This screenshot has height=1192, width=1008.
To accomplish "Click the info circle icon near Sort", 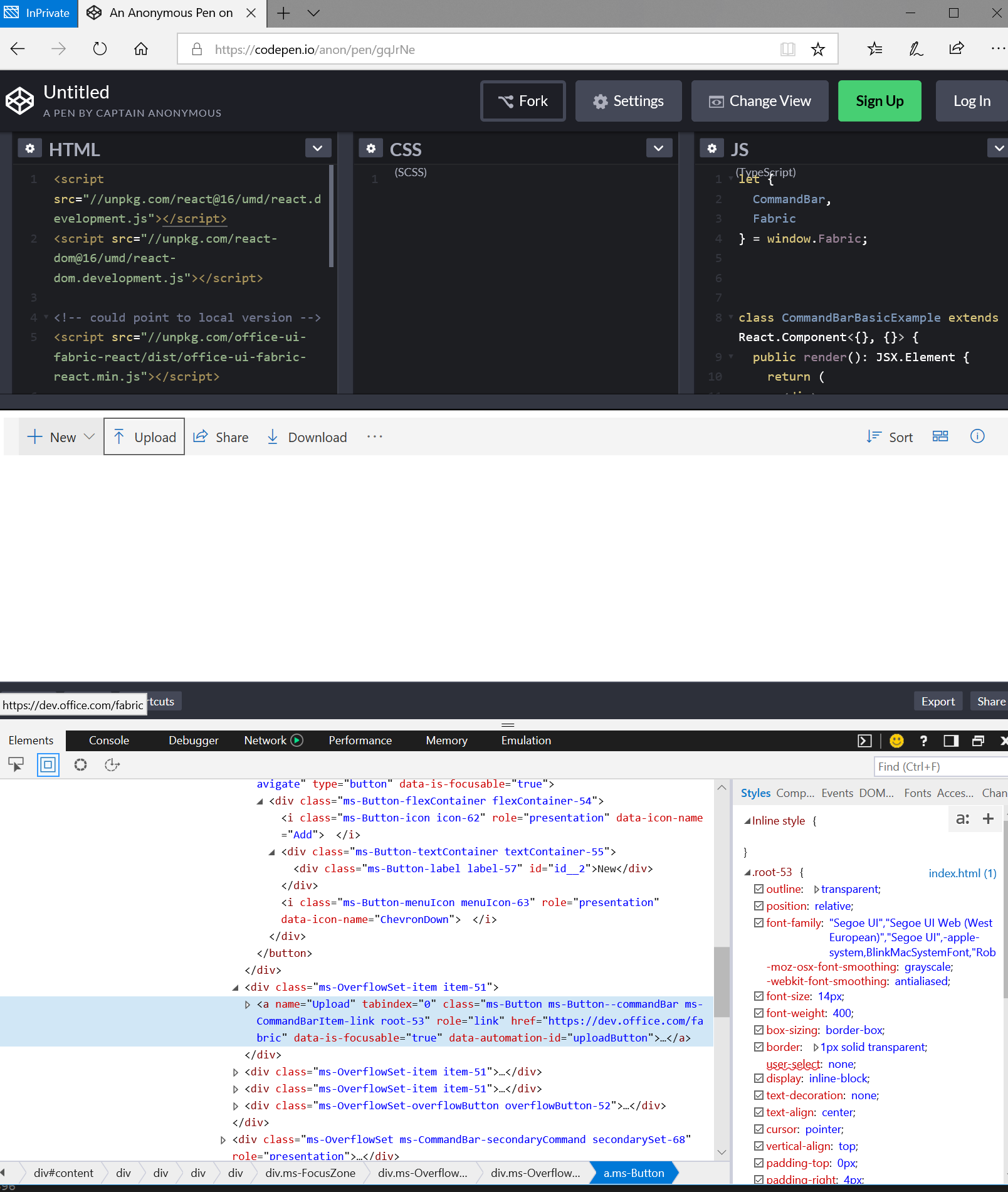I will pos(977,436).
